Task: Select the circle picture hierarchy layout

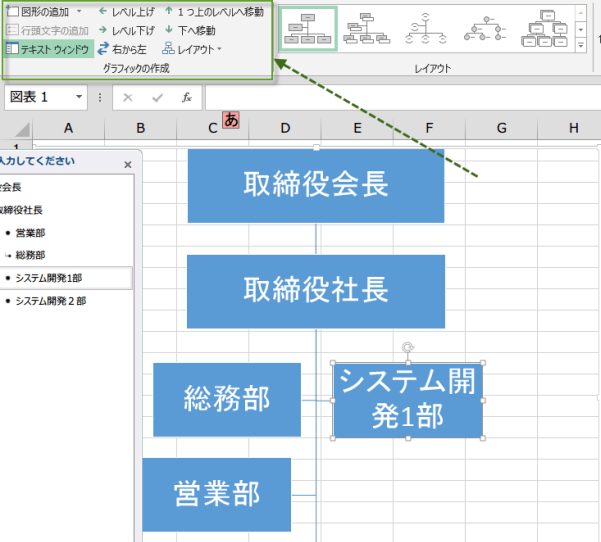Action: tap(485, 29)
